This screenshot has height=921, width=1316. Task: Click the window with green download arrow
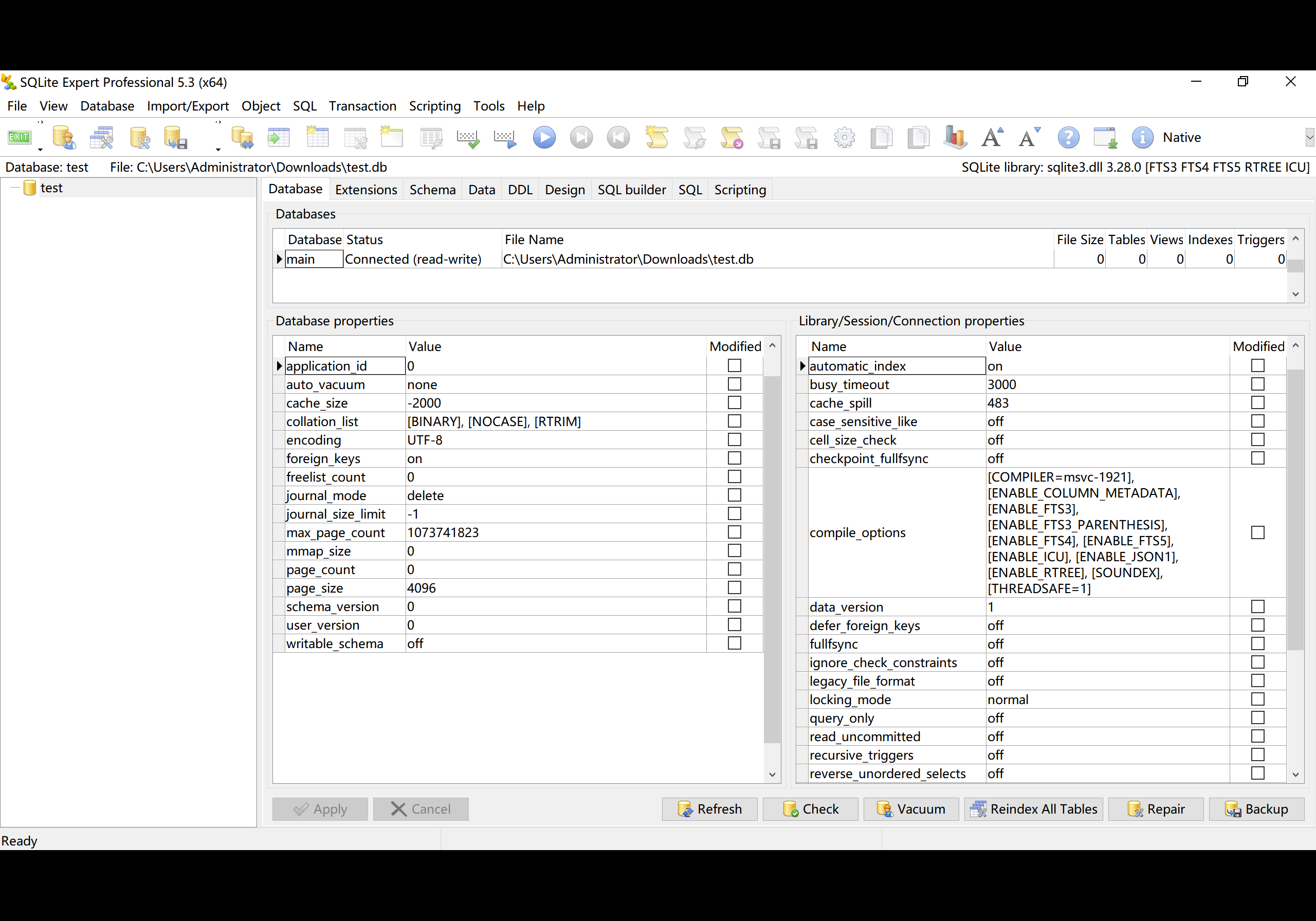point(1105,138)
